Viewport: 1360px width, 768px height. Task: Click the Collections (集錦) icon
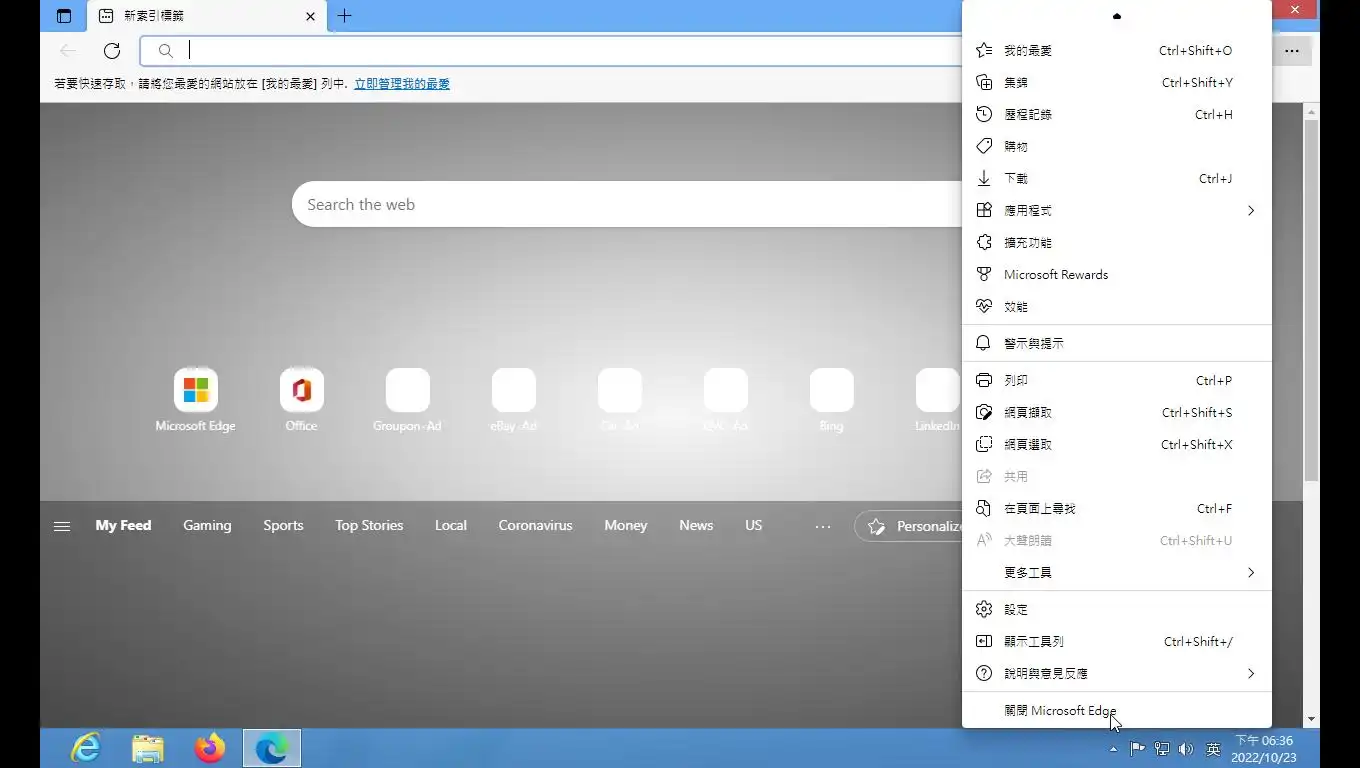click(984, 82)
